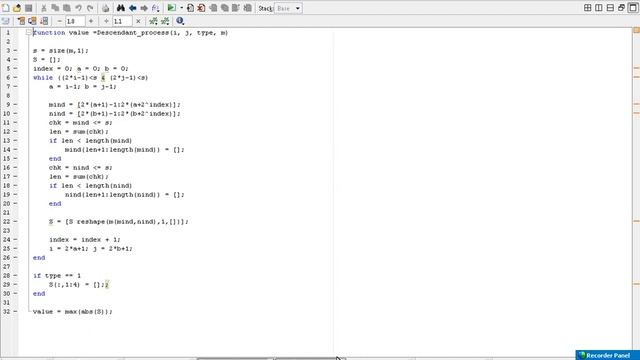
Task: Copy selection using the Copy icon
Action: tap(55, 8)
